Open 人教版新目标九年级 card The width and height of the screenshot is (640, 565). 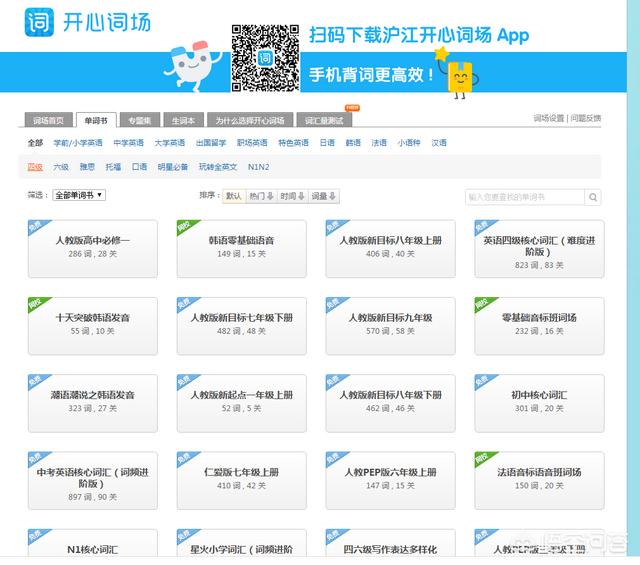(x=391, y=326)
